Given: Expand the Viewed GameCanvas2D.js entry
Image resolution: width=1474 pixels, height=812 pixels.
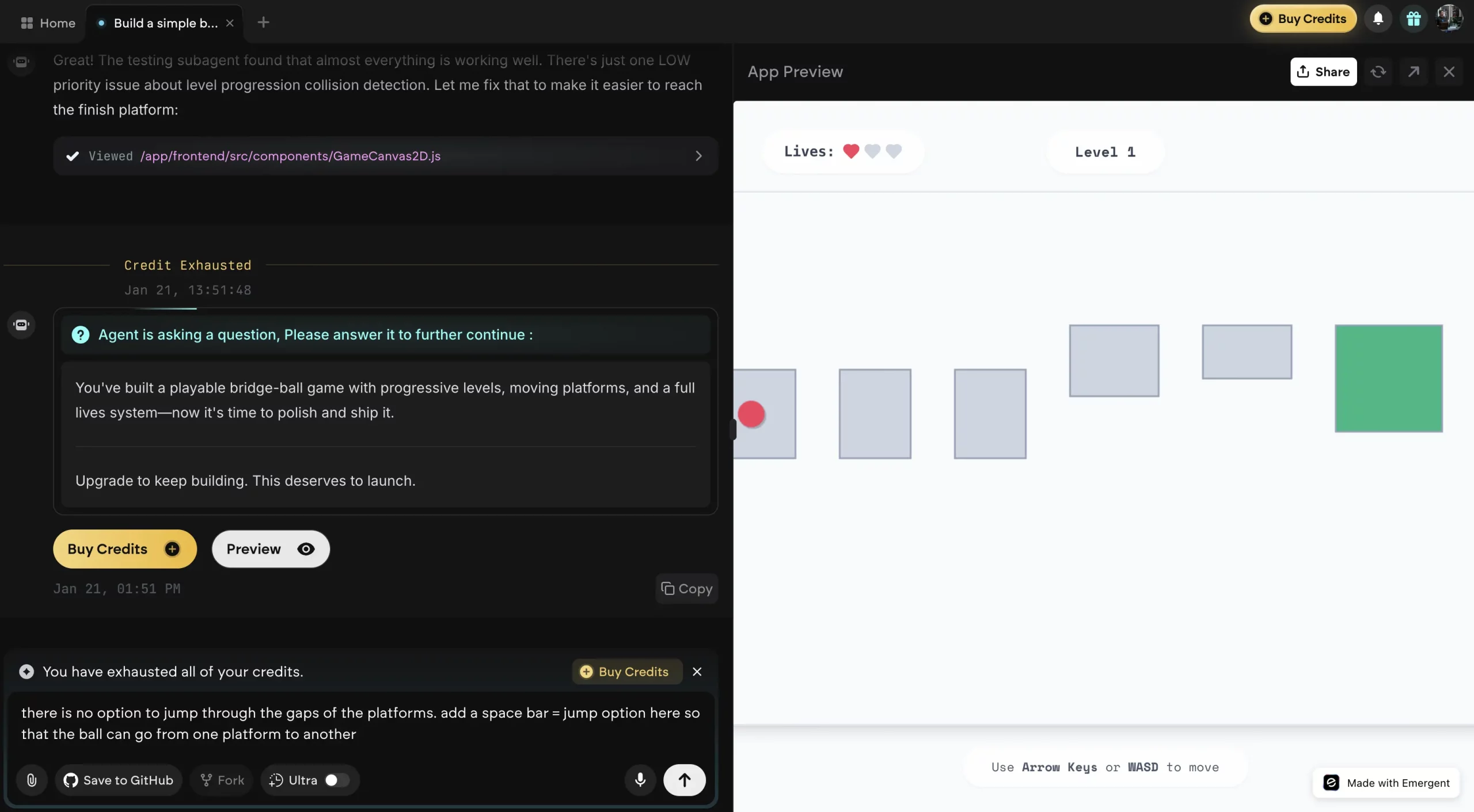Looking at the screenshot, I should [698, 156].
